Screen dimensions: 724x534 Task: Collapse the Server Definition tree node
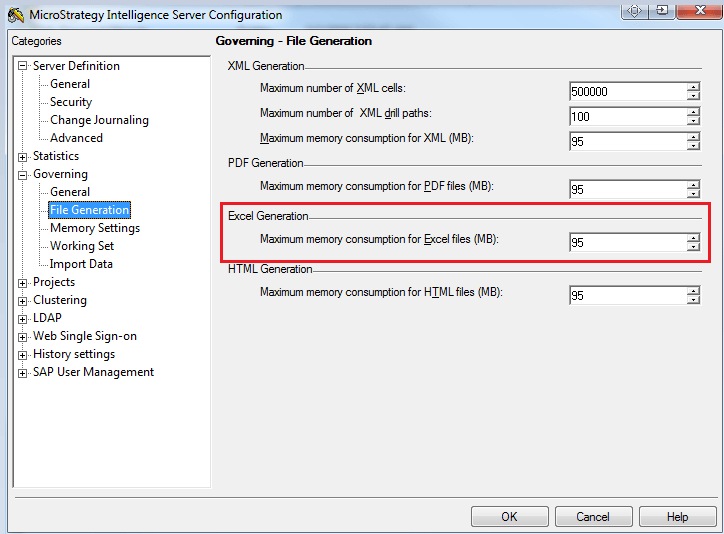(22, 66)
